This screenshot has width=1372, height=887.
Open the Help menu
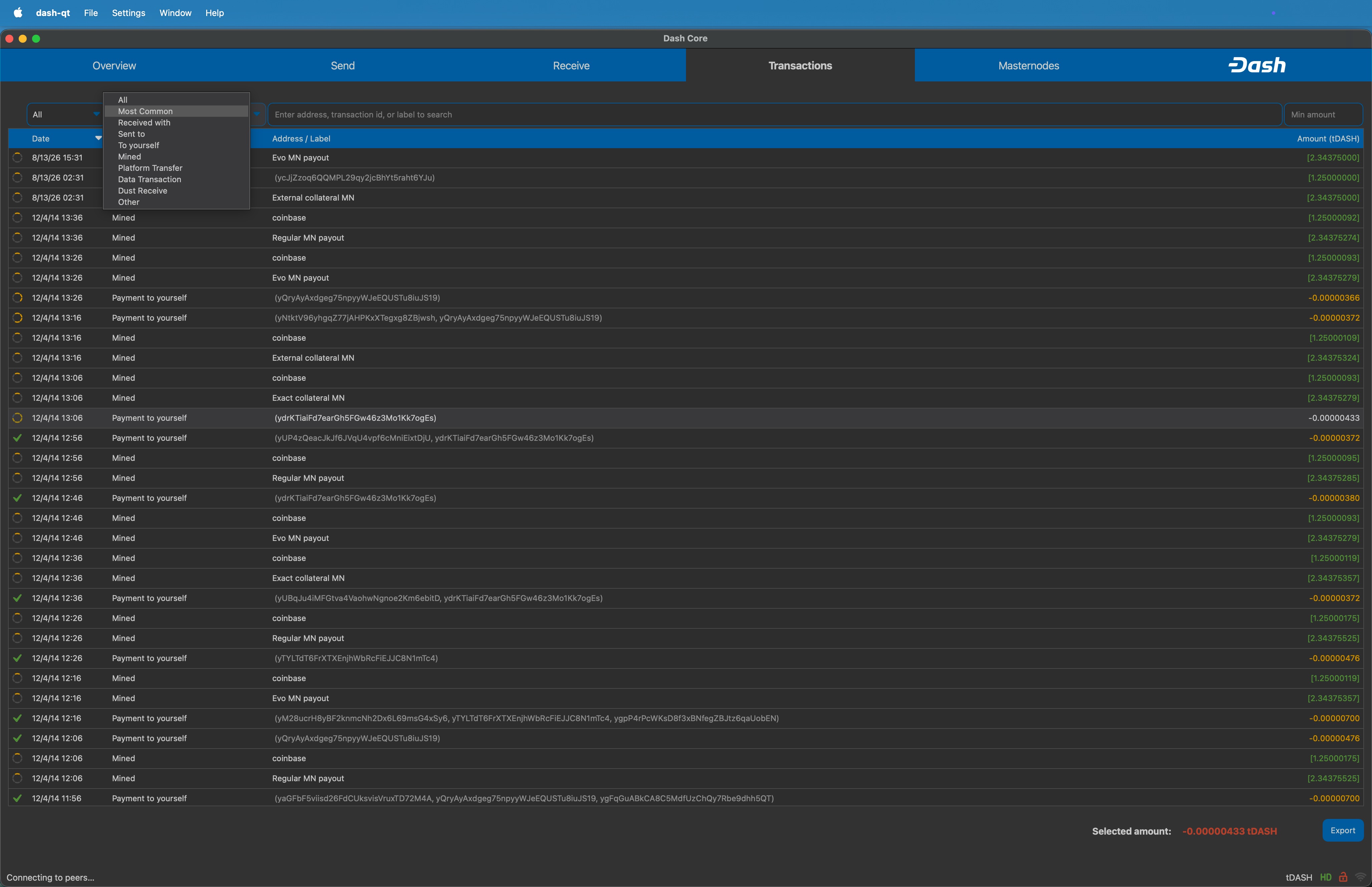click(x=215, y=13)
